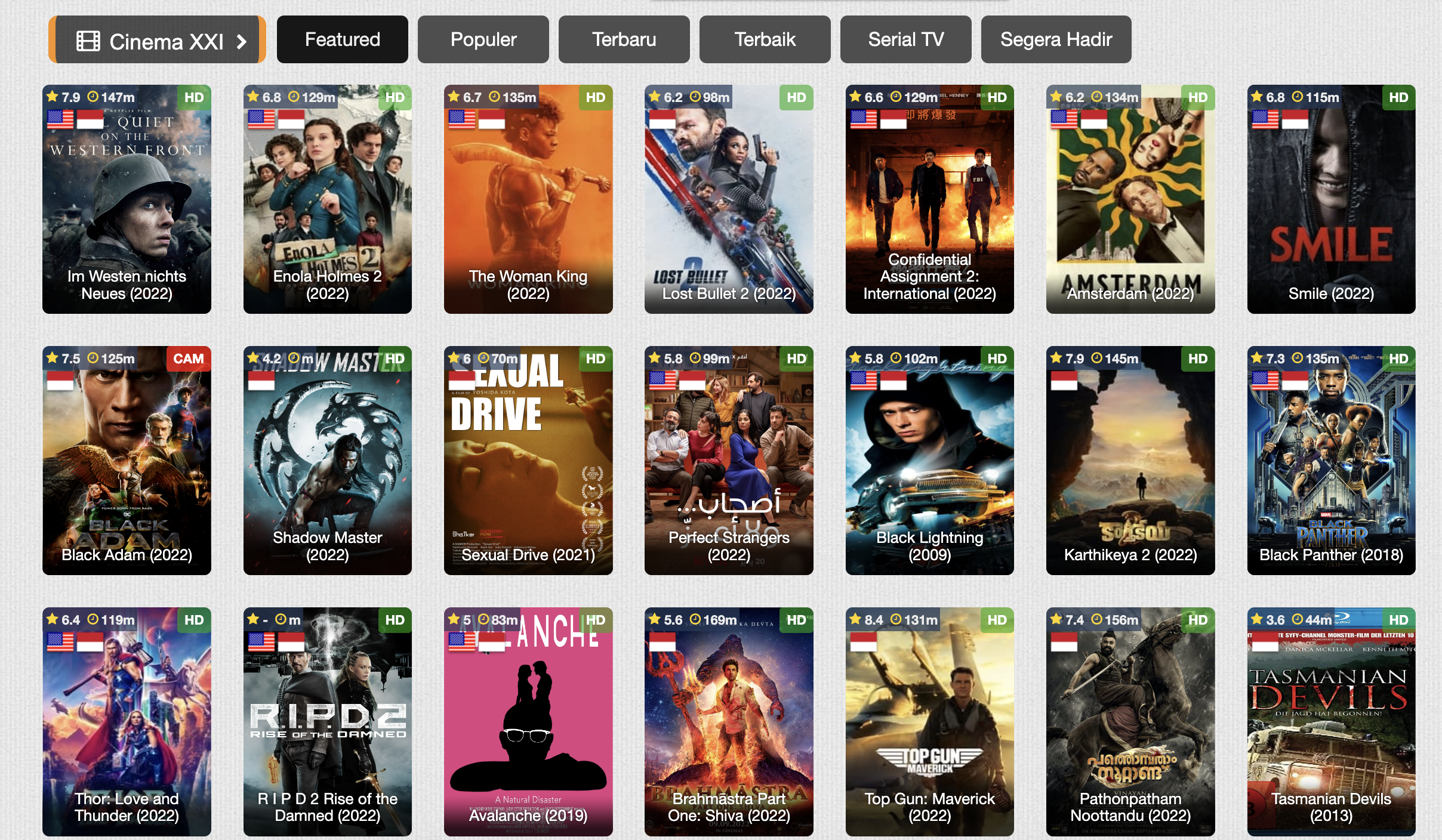Open the Sexual Drive (2021) card
The height and width of the screenshot is (840, 1442).
click(x=528, y=461)
